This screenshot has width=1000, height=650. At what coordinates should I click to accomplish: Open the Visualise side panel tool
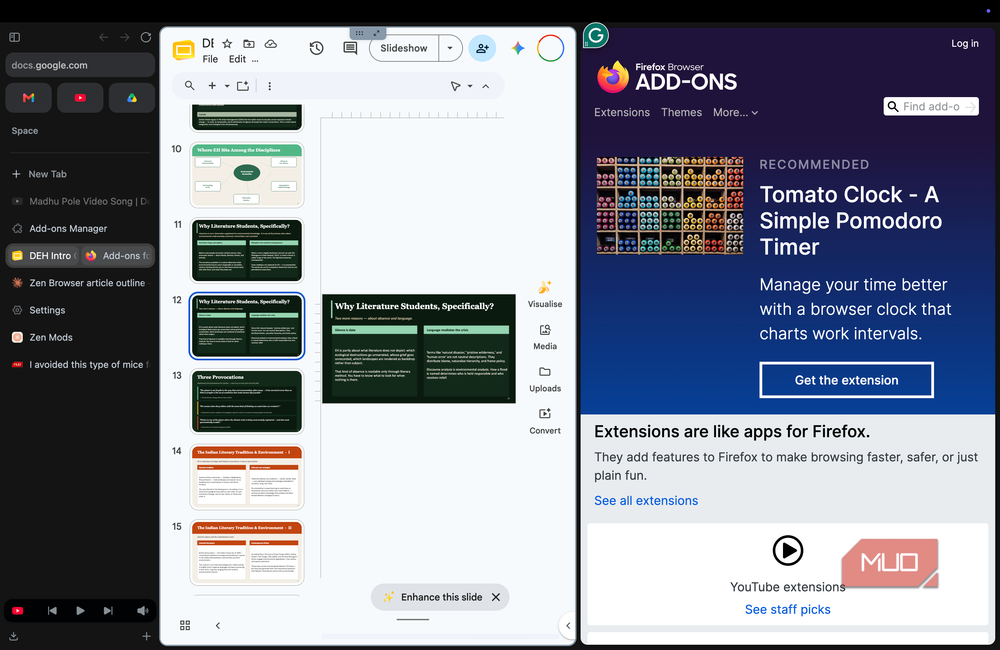[545, 294]
